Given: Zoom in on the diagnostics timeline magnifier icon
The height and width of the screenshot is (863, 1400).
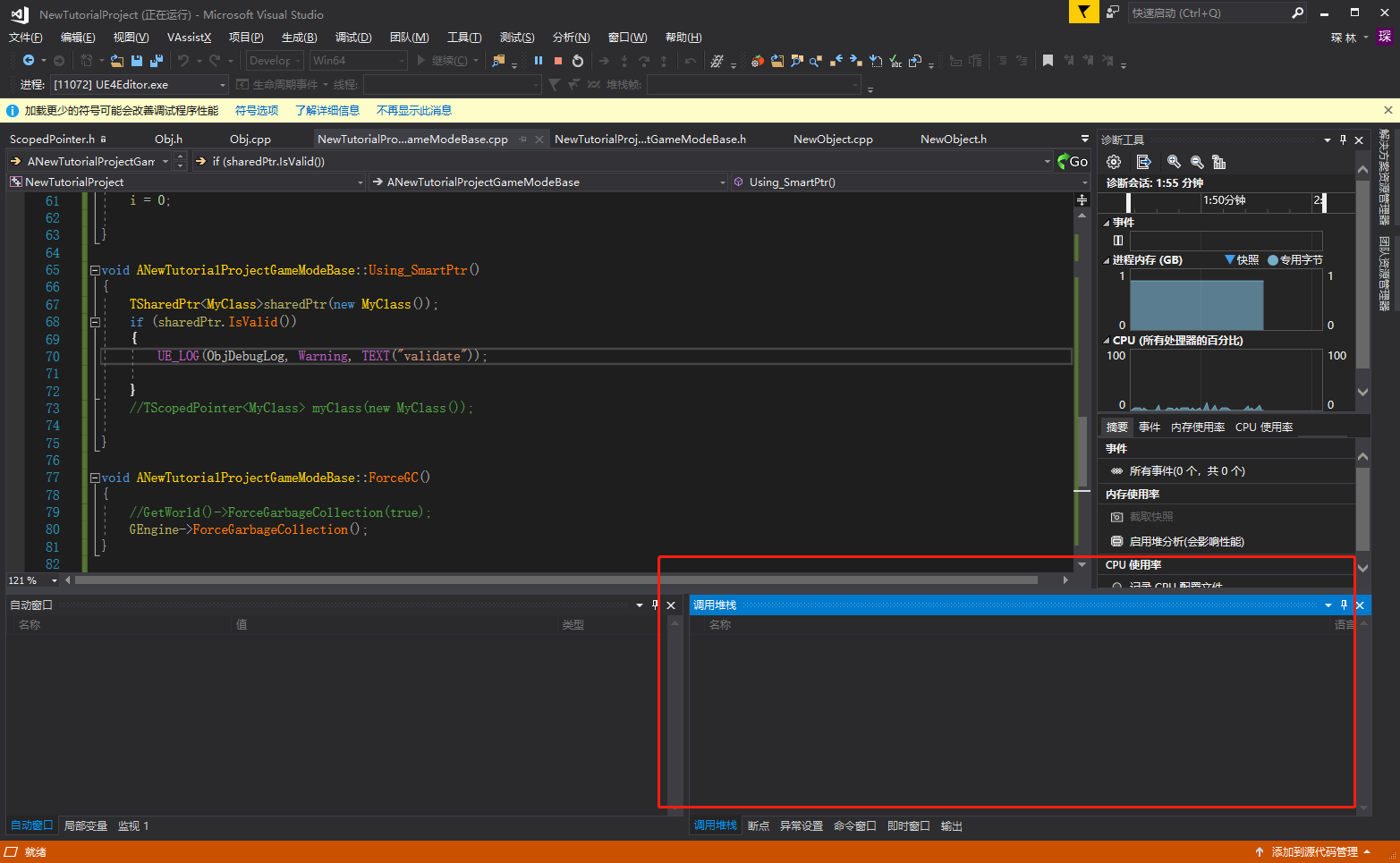Looking at the screenshot, I should (x=1173, y=162).
